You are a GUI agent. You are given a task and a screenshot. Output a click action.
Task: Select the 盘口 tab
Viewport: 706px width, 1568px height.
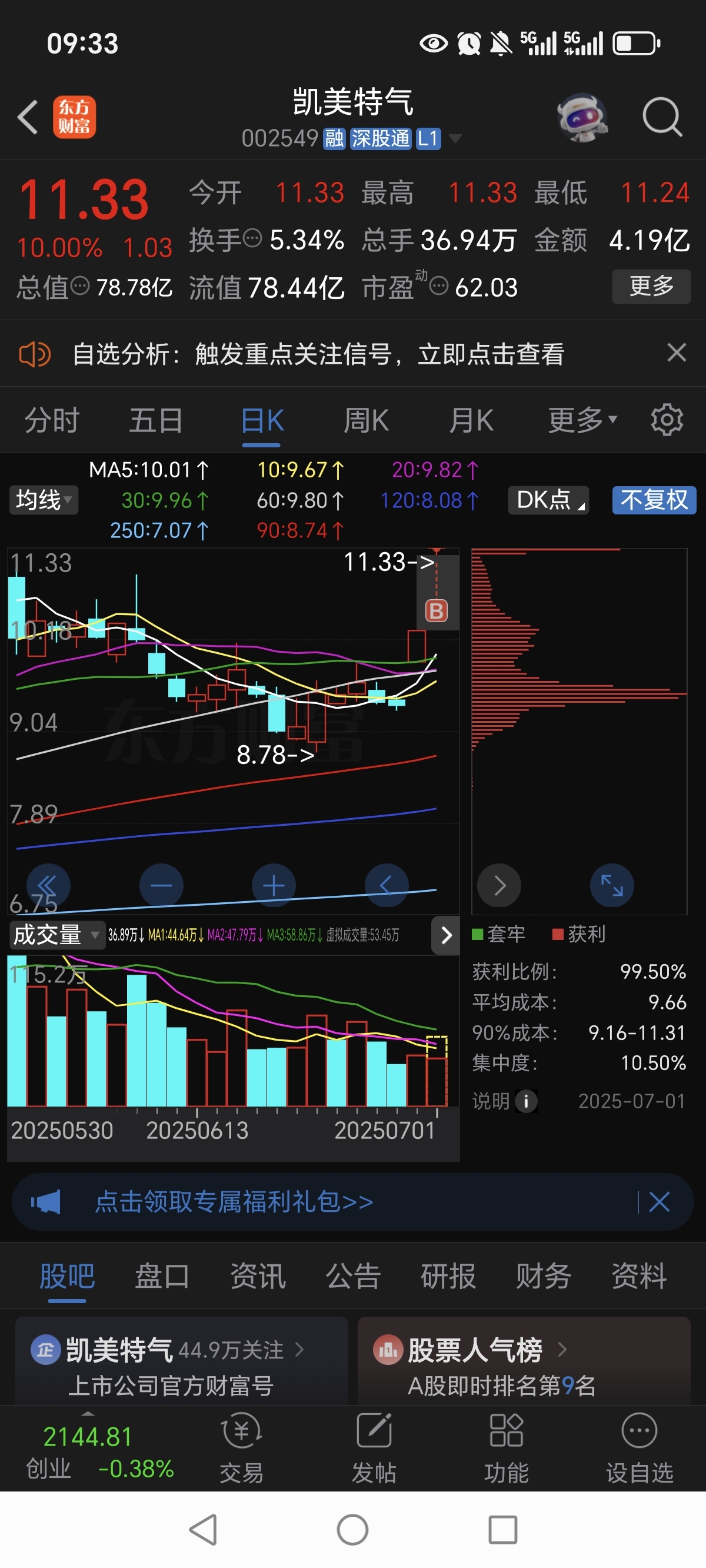162,1275
